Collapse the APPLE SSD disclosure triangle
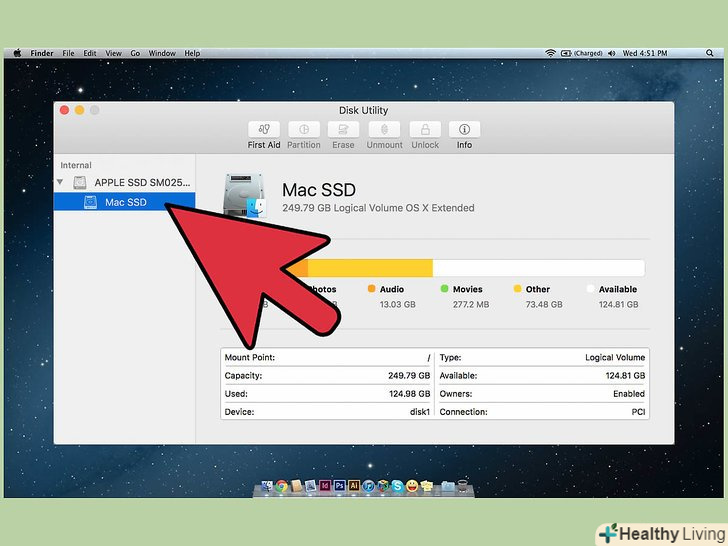 point(60,182)
